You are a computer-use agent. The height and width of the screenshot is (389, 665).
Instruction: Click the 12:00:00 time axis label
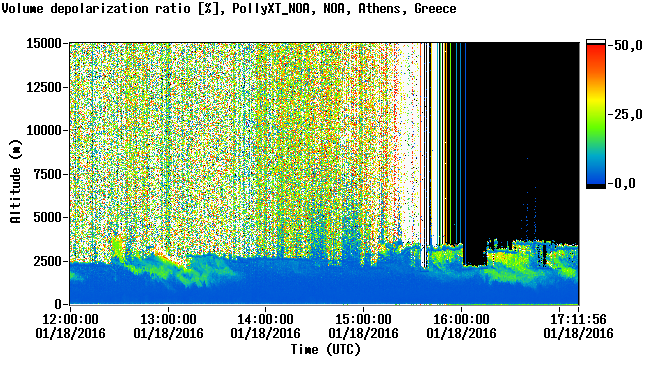coord(70,319)
